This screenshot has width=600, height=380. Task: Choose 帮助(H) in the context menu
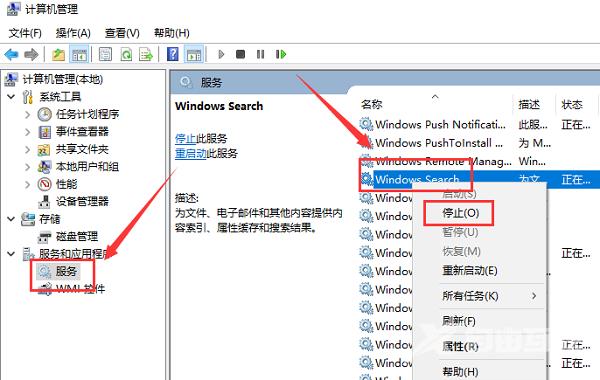pyautogui.click(x=460, y=372)
